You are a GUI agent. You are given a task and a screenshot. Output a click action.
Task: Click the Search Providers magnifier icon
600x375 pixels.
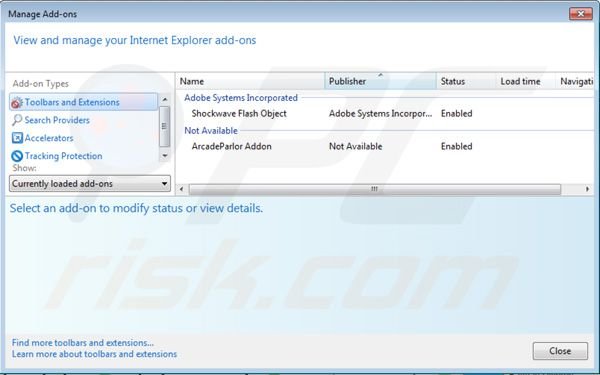[17, 120]
